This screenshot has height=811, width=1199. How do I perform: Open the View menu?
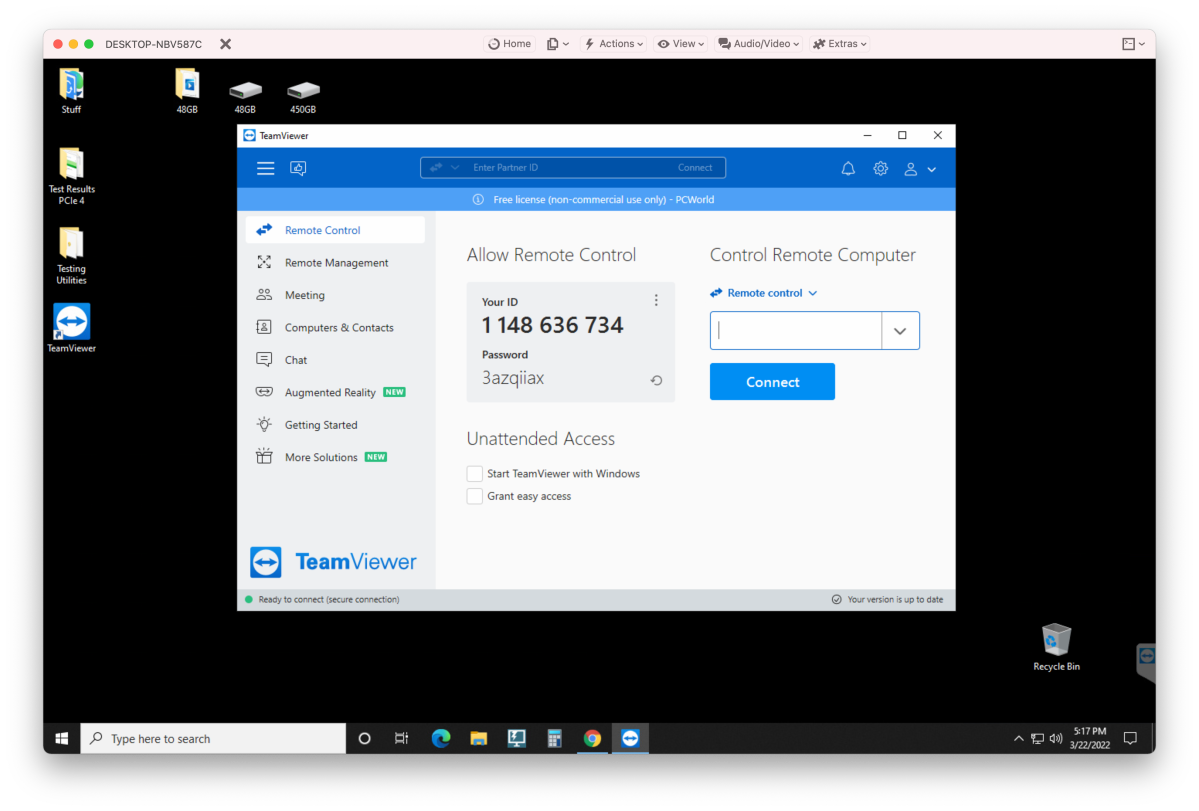(x=681, y=44)
